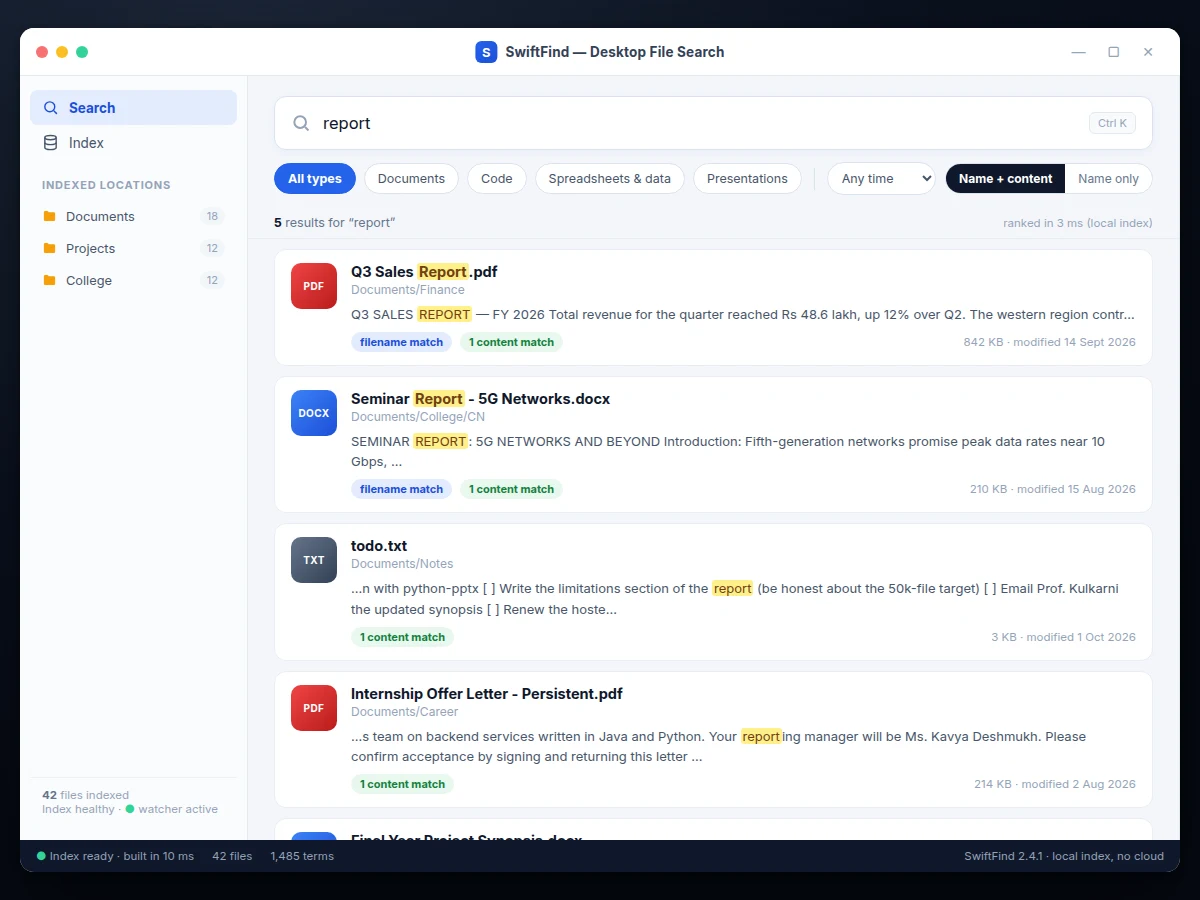The image size is (1200, 900).
Task: Open Q3 Sales Report.pdf result
Action: 713,308
